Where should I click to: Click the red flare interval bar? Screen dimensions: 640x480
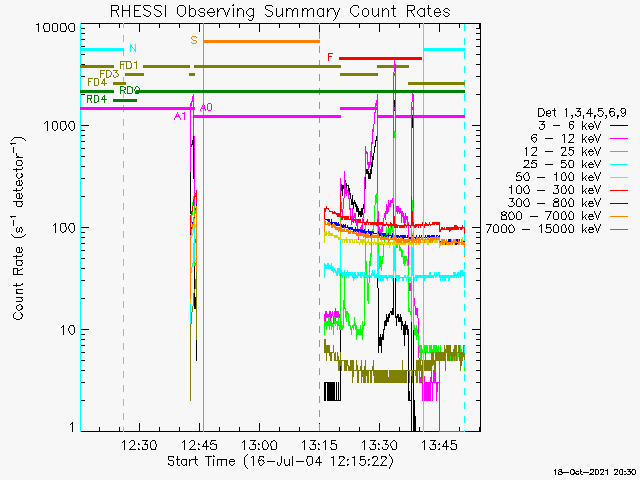pos(380,58)
